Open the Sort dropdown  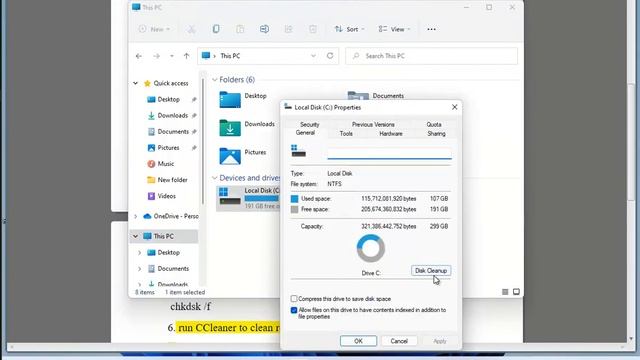(x=349, y=29)
